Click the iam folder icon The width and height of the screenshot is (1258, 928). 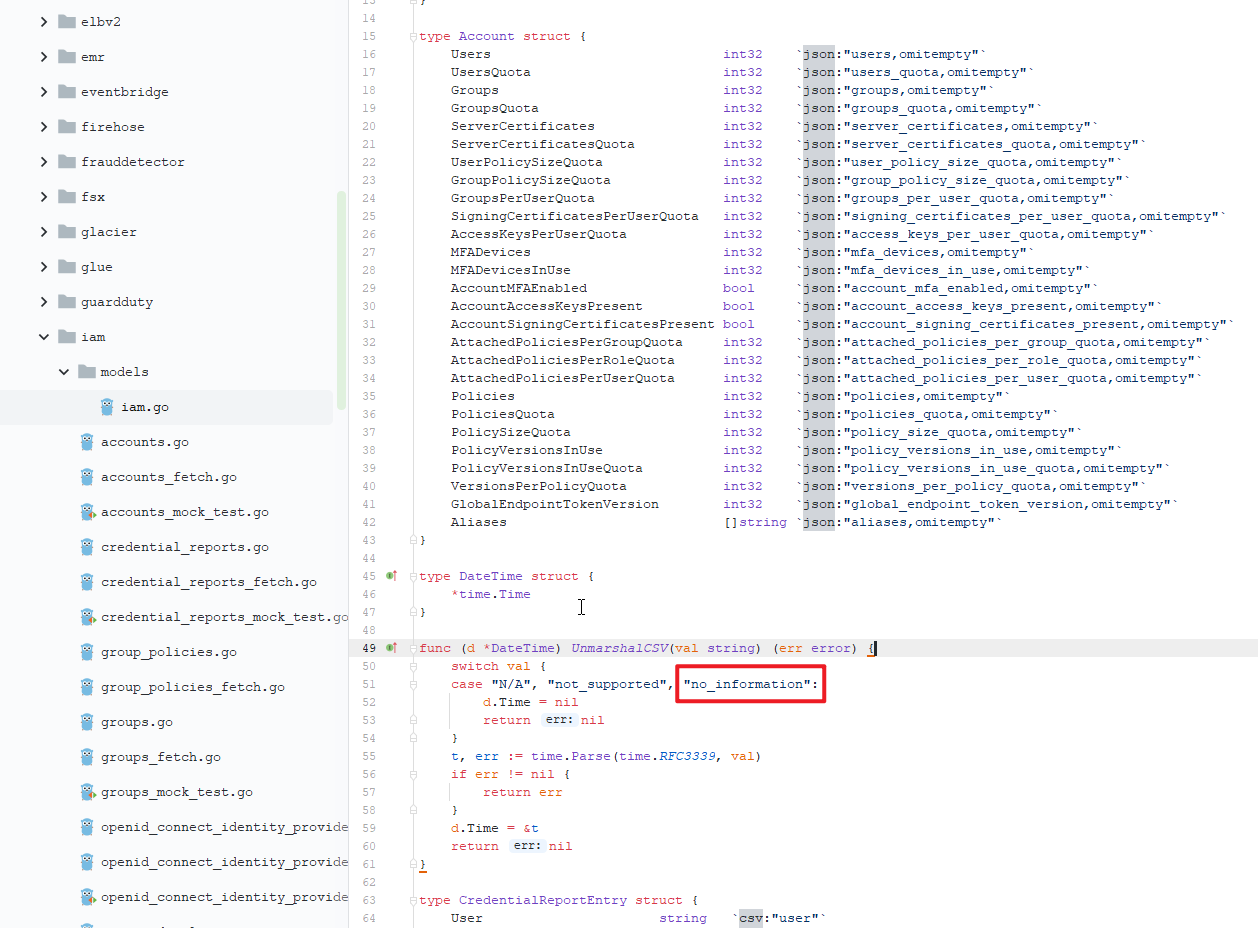point(67,337)
